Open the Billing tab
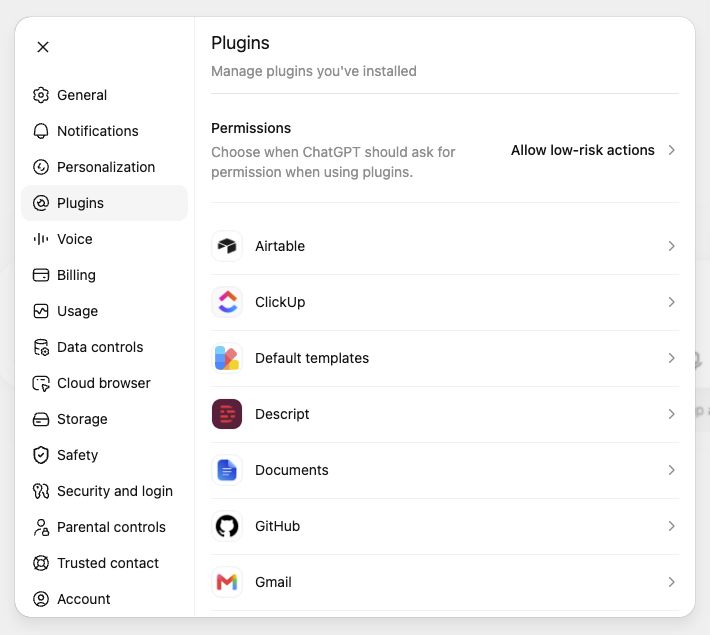Screen dimensions: 710x635 point(104,275)
